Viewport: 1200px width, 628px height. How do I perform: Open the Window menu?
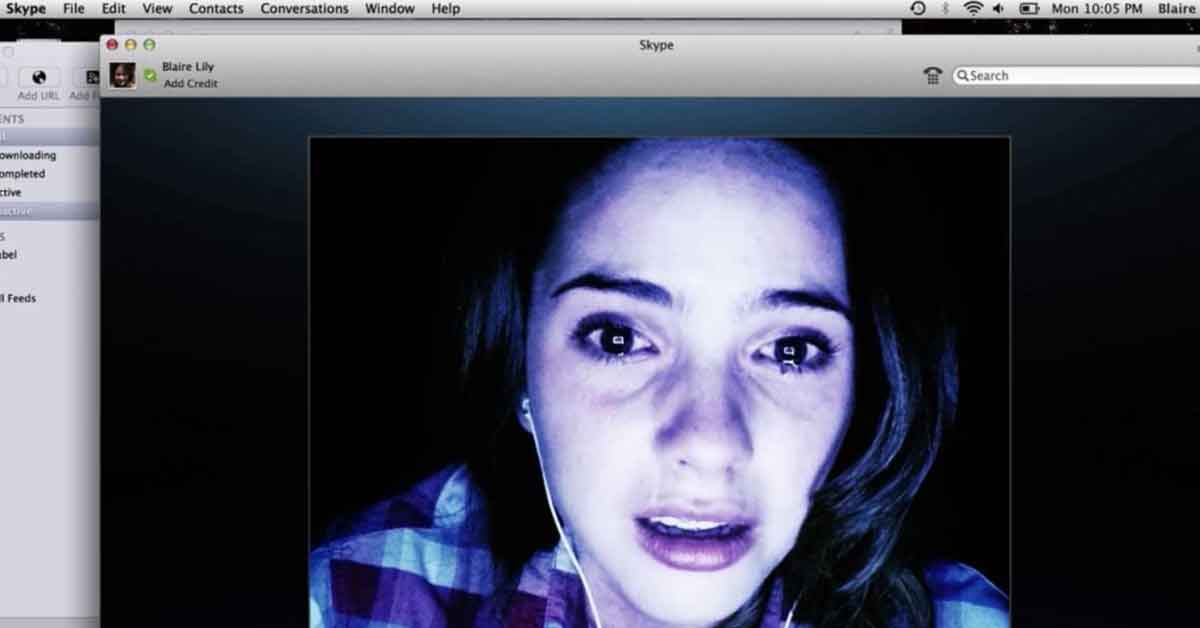click(389, 8)
